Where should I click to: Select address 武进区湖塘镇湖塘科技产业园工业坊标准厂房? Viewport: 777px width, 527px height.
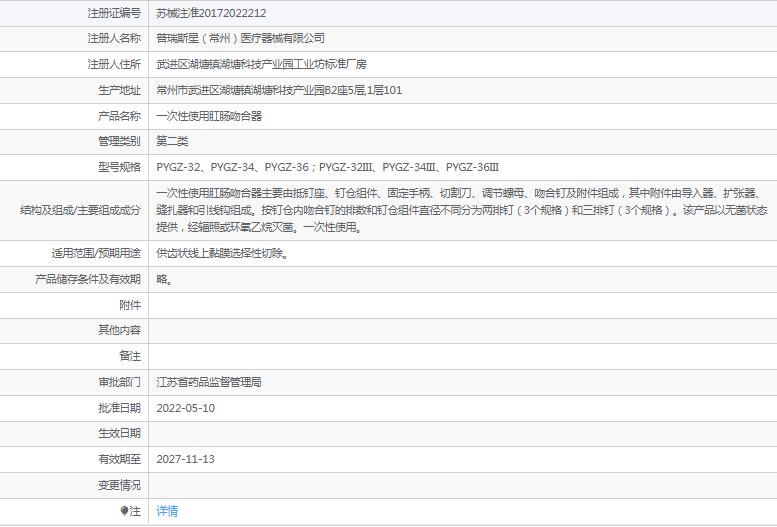(x=262, y=64)
